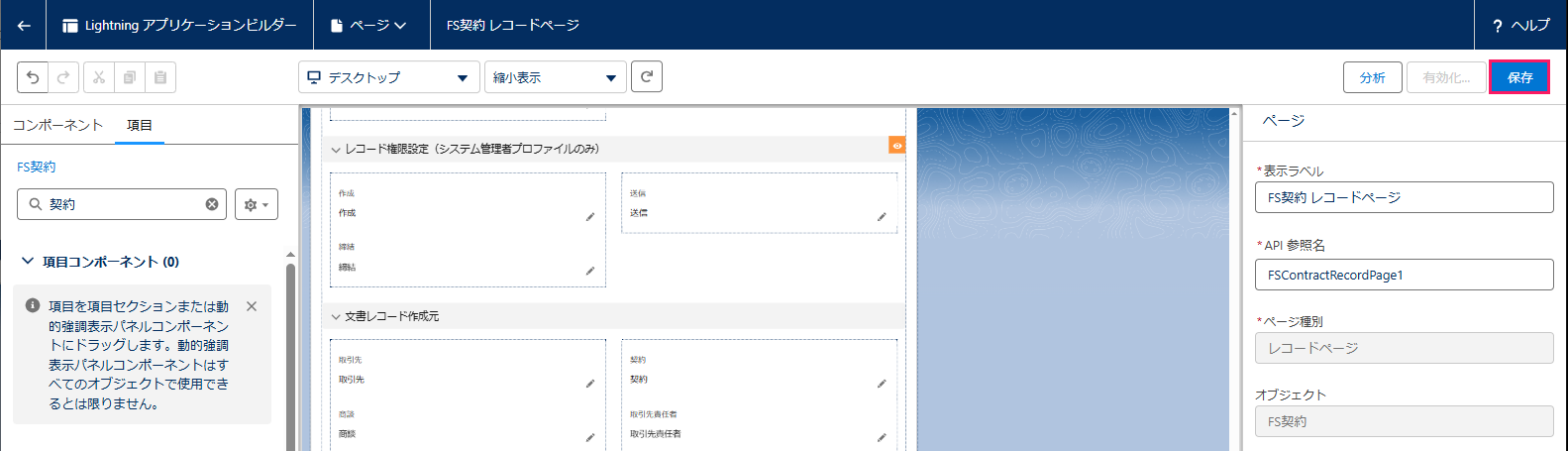1568x451 pixels.
Task: Collapse the 文書レコード作成元 section
Action: click(x=336, y=317)
